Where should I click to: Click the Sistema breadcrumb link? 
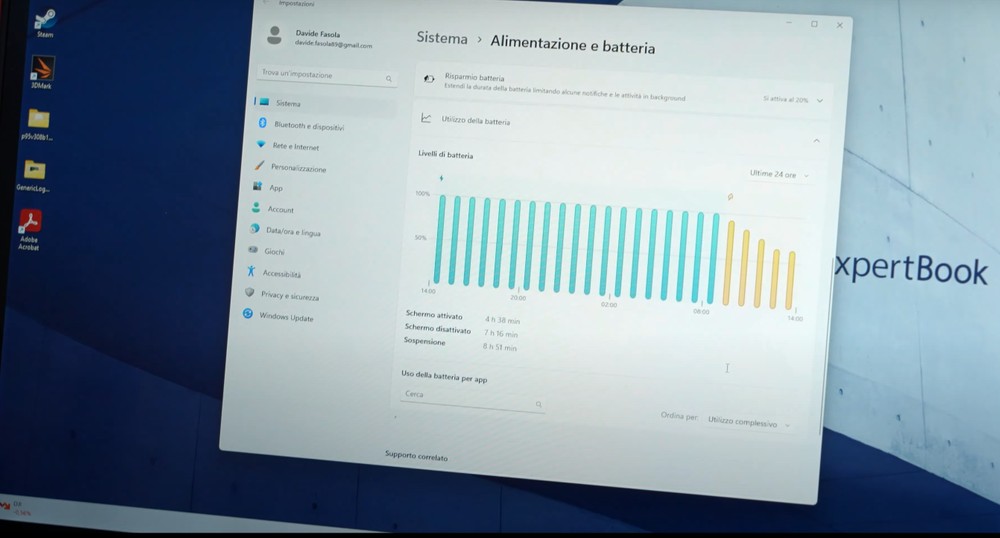pyautogui.click(x=442, y=38)
